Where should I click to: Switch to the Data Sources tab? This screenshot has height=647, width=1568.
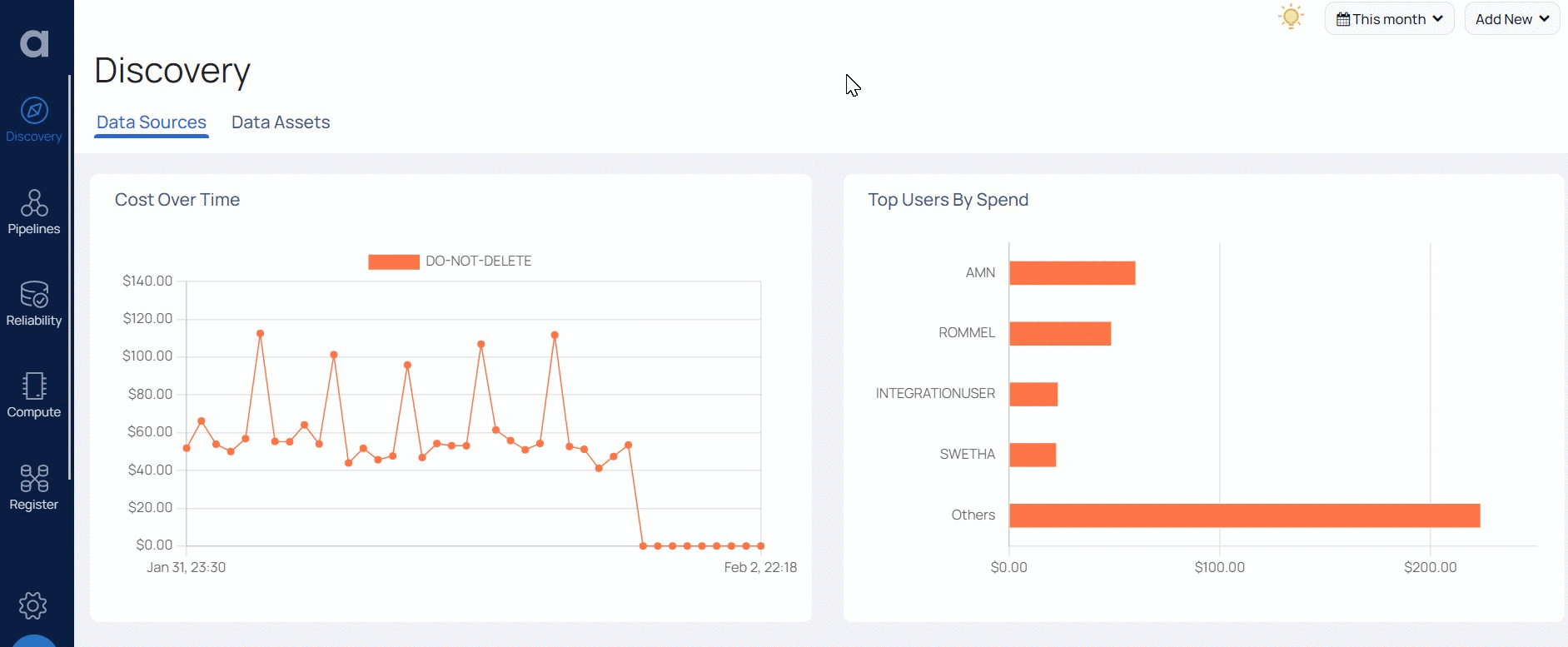(x=152, y=122)
